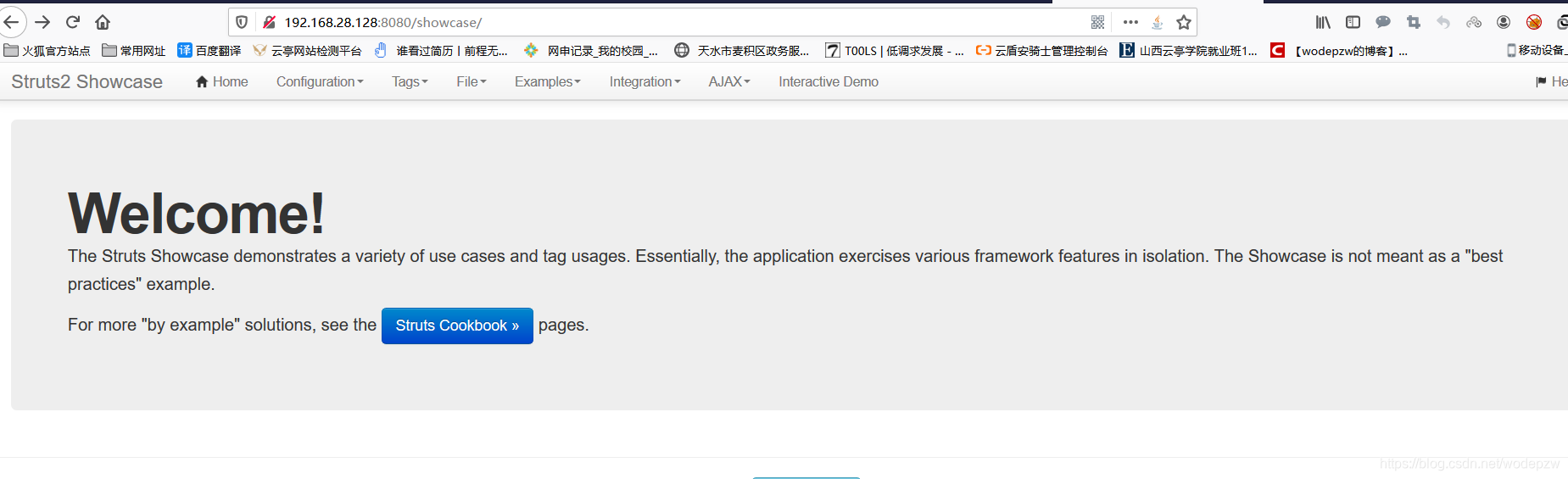Open 云亭网站检测平台 bookmark

(x=307, y=51)
